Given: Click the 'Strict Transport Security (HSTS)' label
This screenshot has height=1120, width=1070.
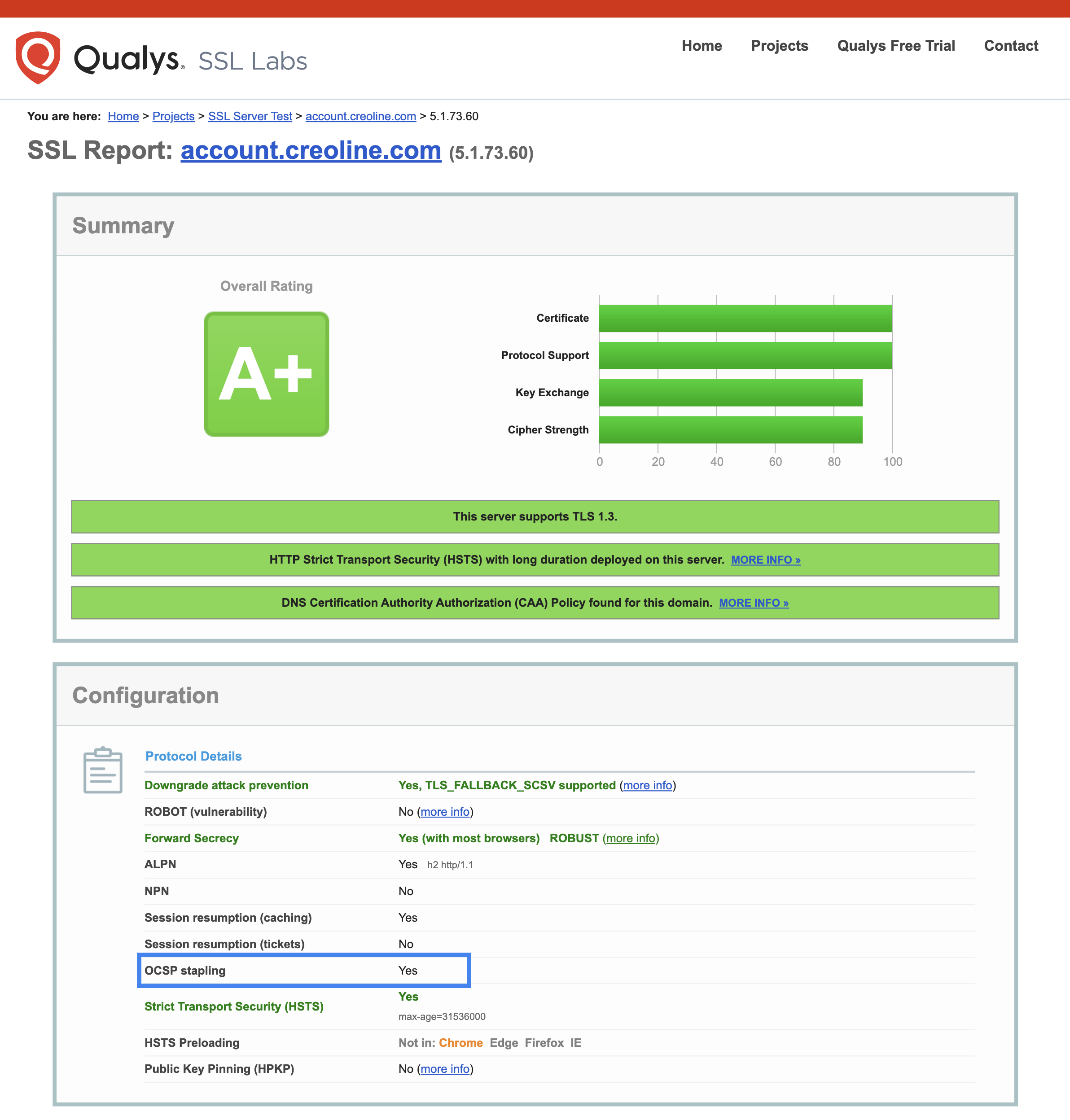Looking at the screenshot, I should 234,1006.
